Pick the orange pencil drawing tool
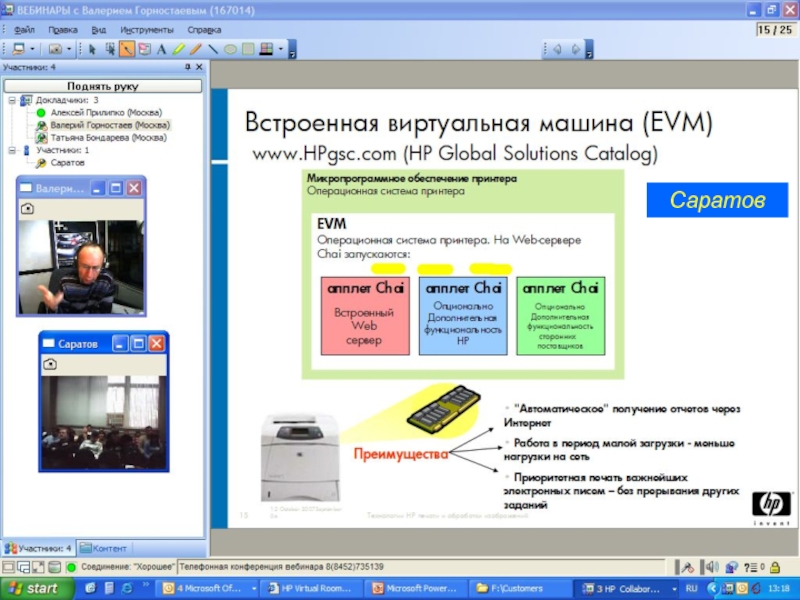Image resolution: width=800 pixels, height=600 pixels. click(196, 48)
